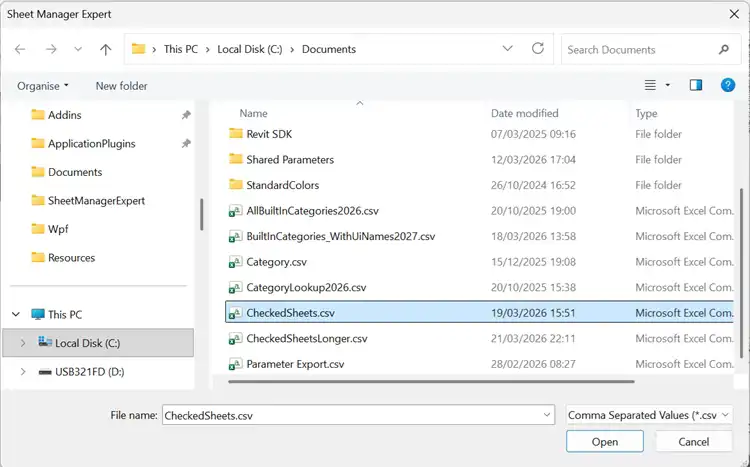Screen dimensions: 750x467
Task: Click the Open button
Action: (604, 442)
